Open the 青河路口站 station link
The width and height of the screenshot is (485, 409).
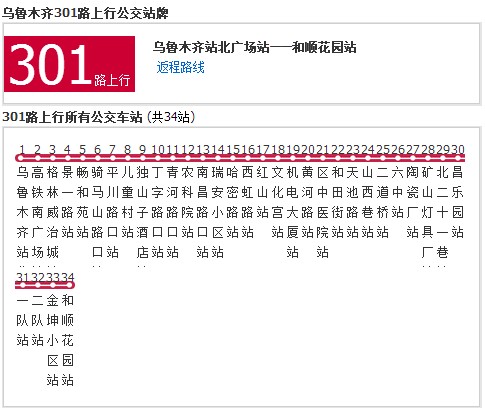[x=172, y=212]
